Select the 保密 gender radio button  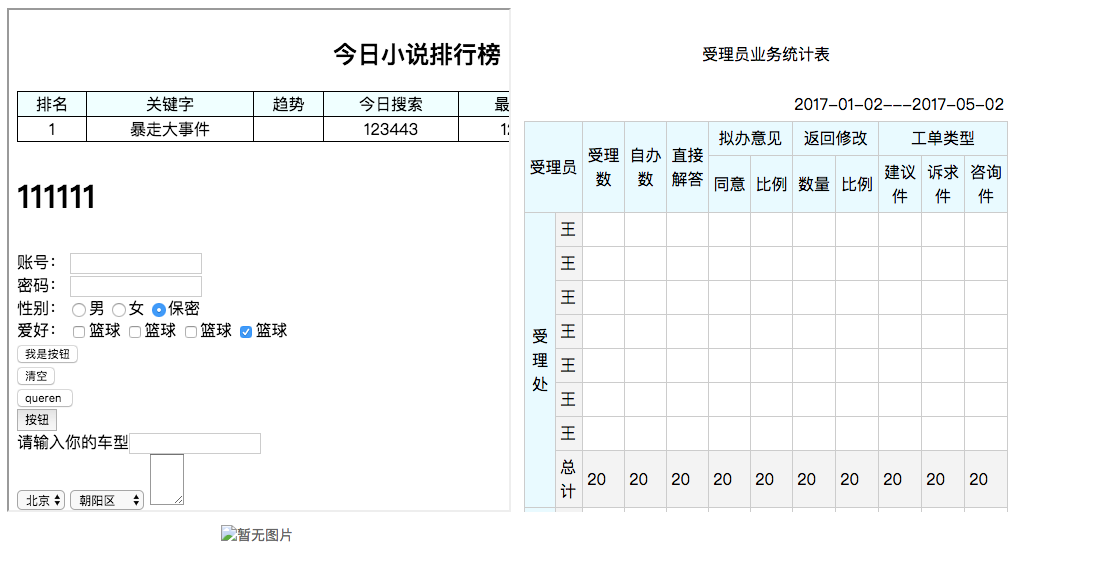click(x=159, y=310)
